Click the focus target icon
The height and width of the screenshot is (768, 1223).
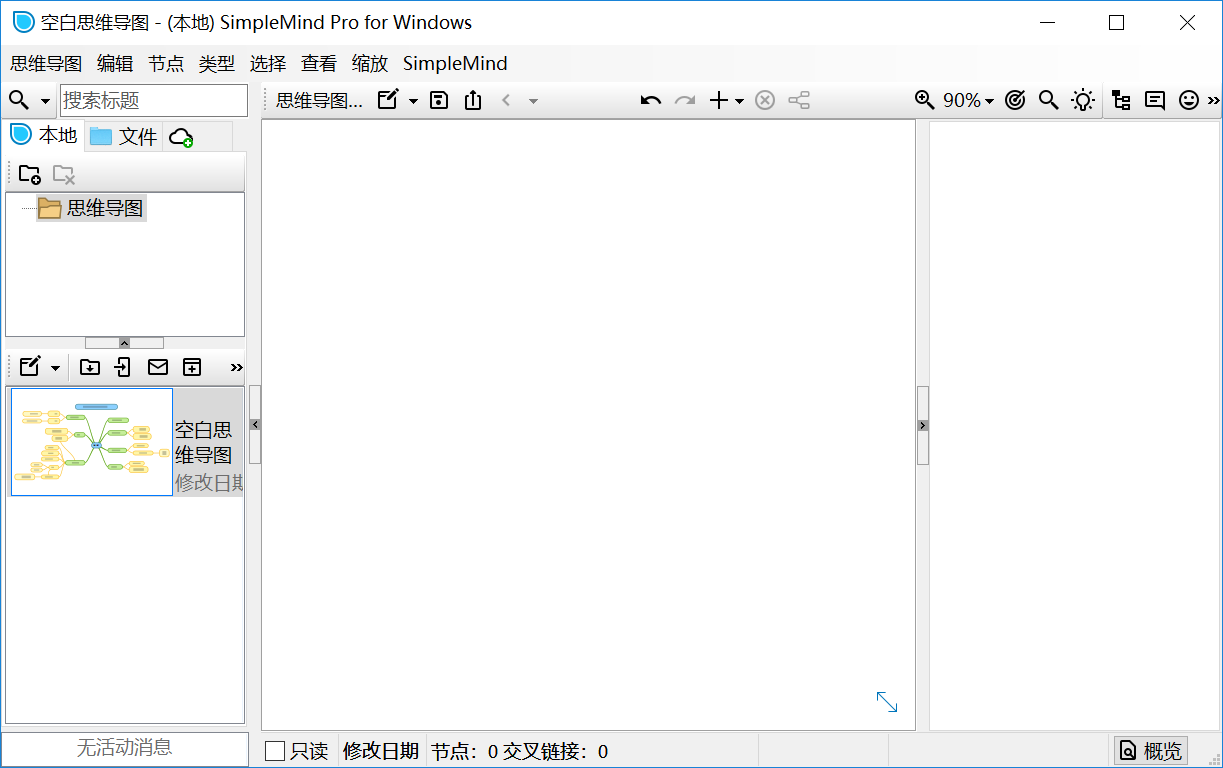pos(1015,100)
